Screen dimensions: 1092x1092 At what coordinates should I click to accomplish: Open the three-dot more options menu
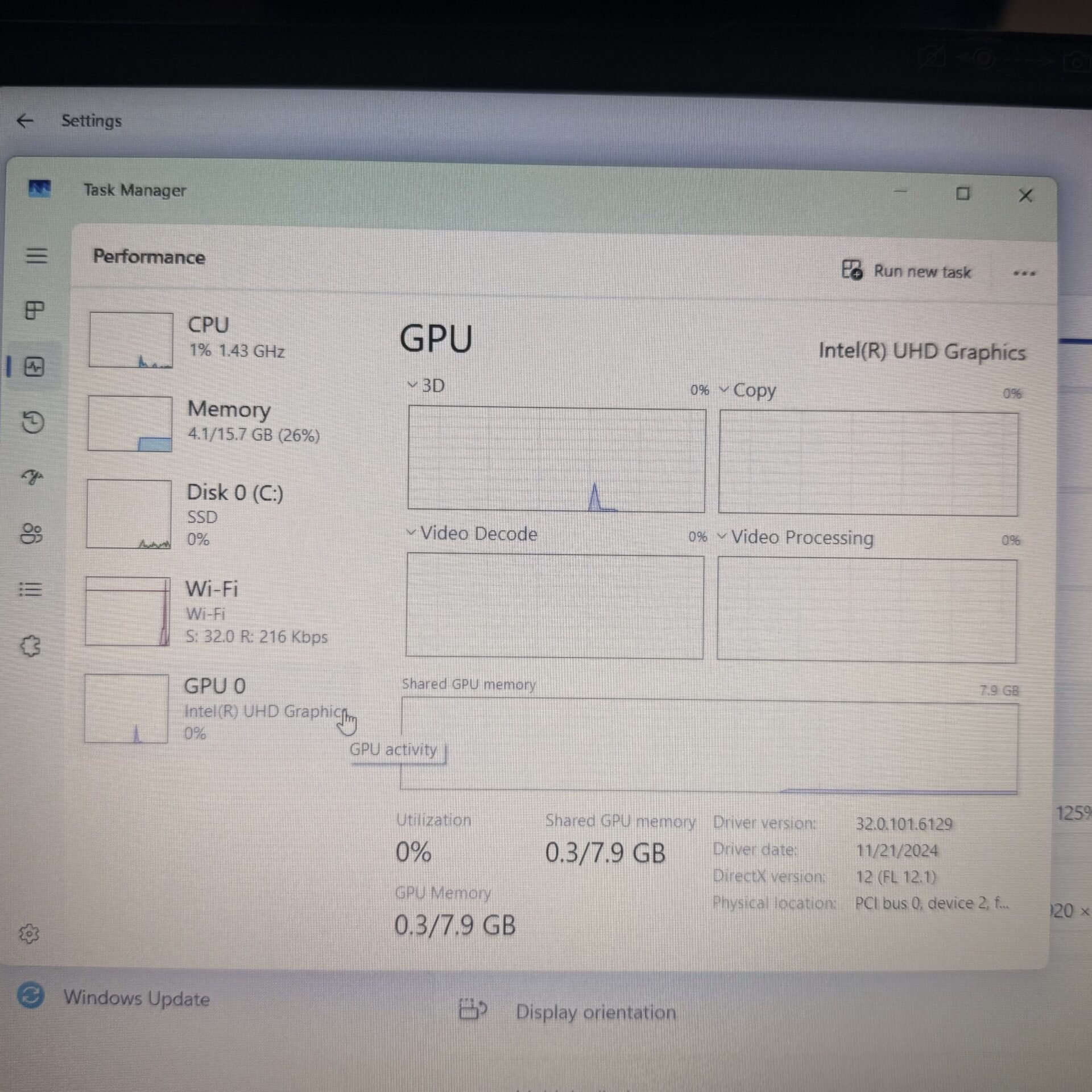tap(1024, 274)
